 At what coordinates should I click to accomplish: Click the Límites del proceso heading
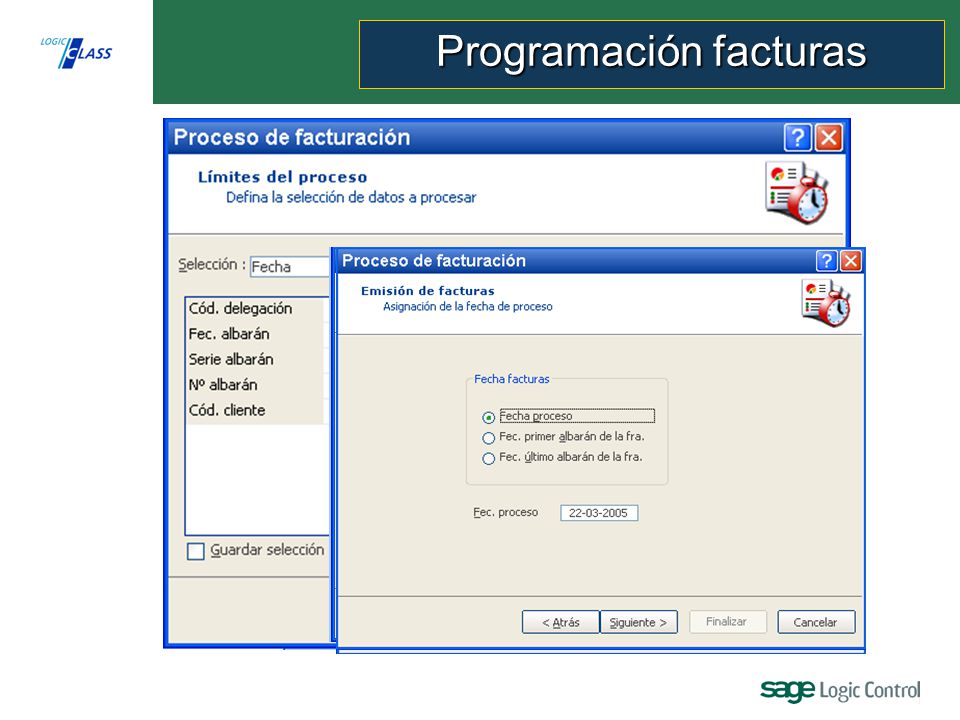[282, 177]
